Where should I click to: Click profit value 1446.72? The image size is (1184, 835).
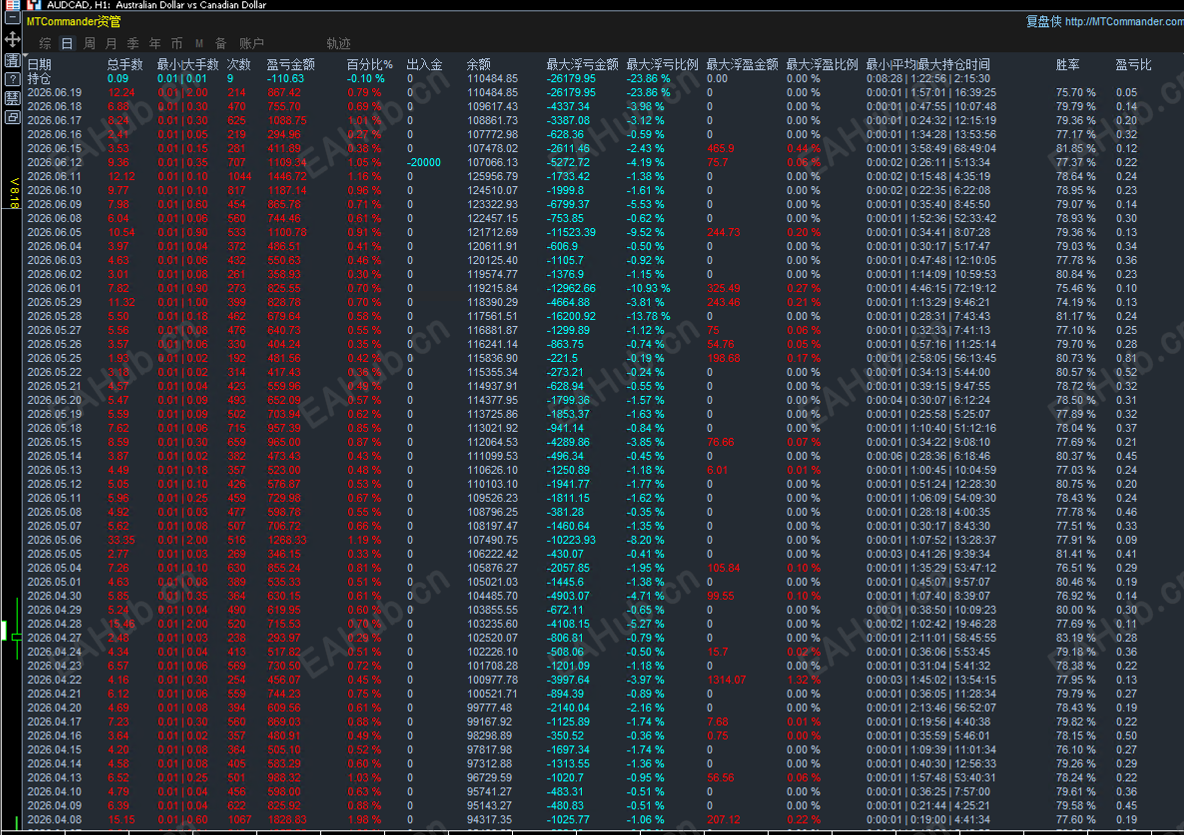[287, 177]
